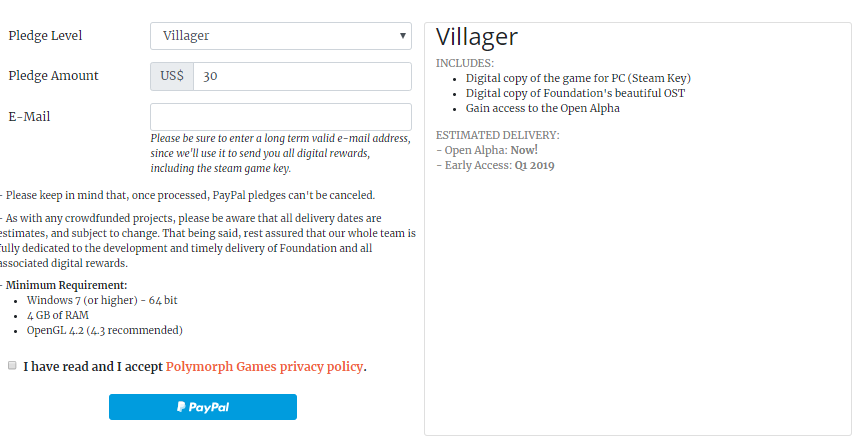Click the "E-Mail" field label

[x=29, y=116]
